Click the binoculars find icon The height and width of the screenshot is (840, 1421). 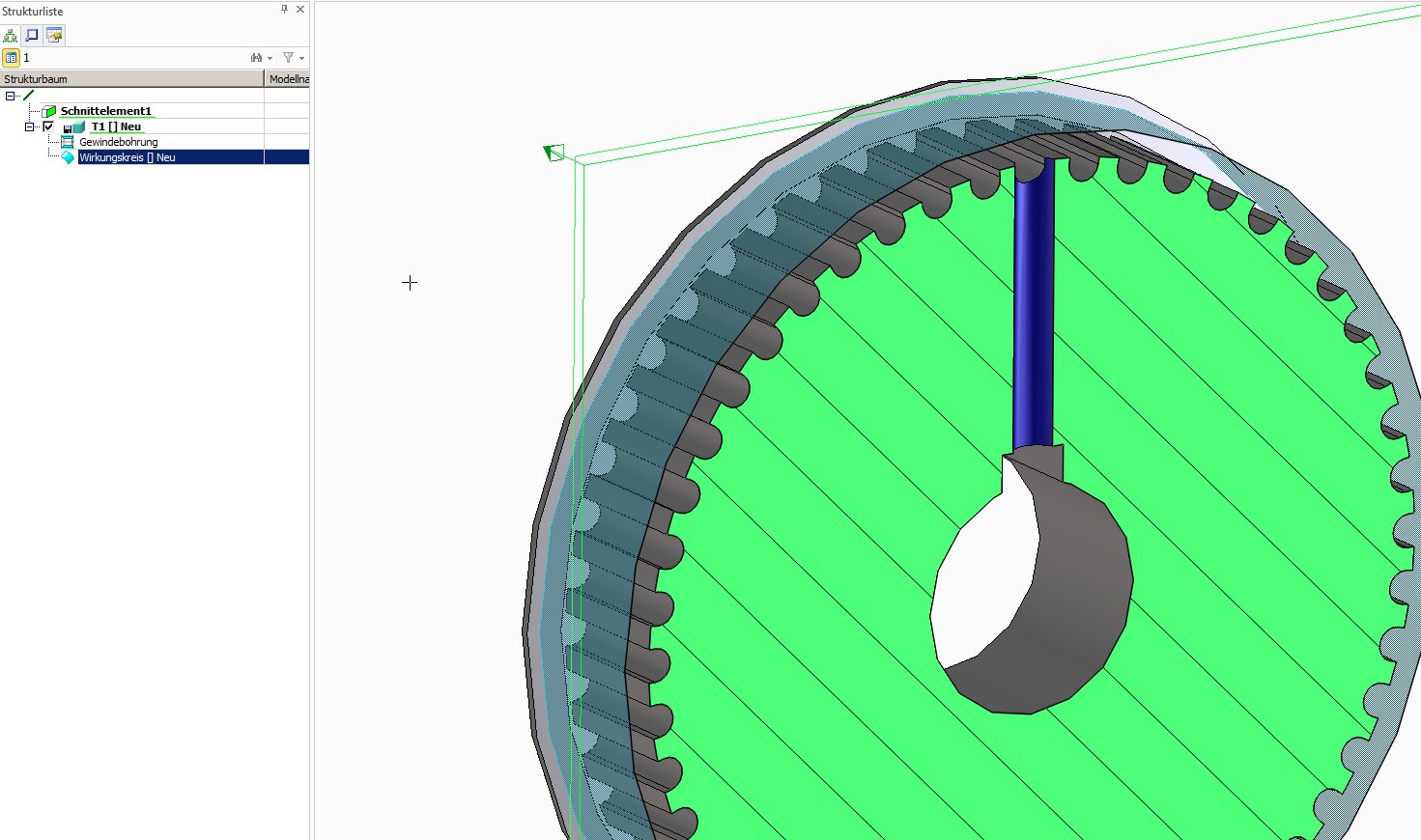point(256,58)
